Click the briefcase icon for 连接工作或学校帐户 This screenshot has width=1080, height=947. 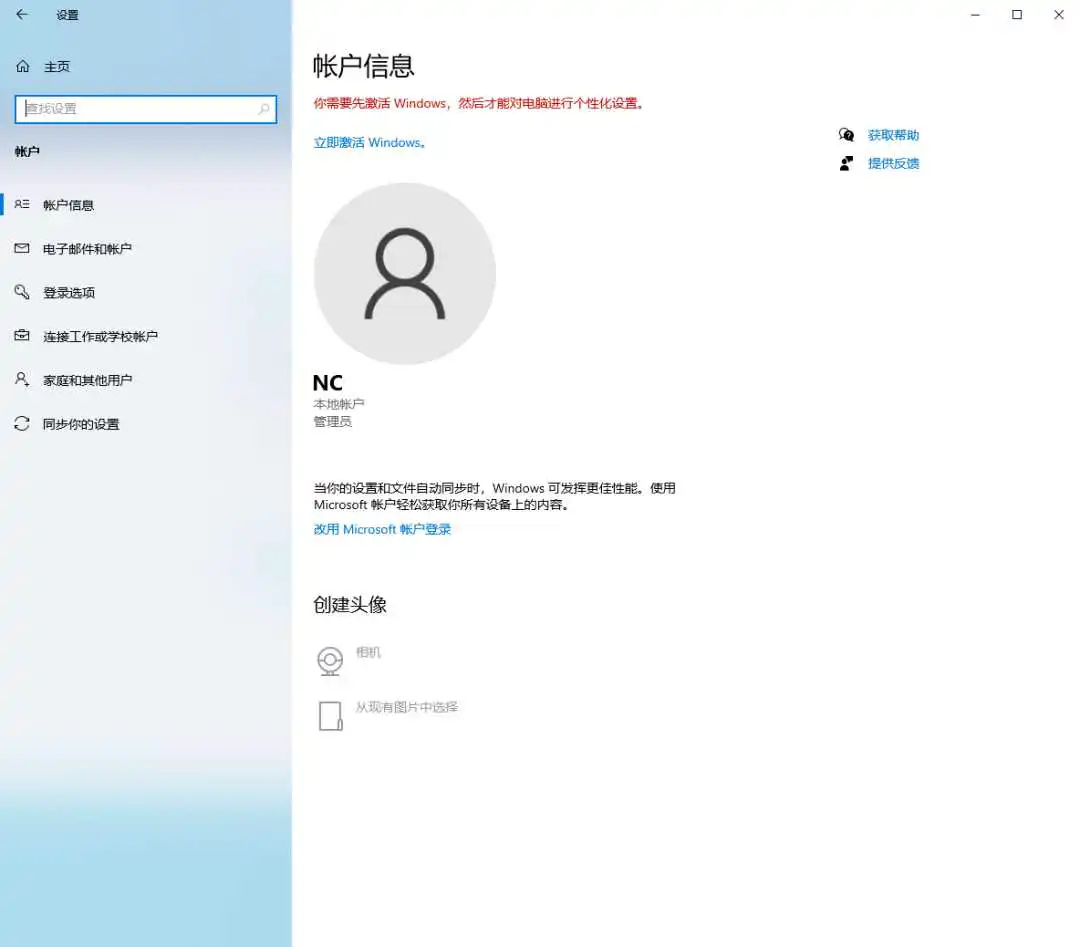tap(22, 336)
